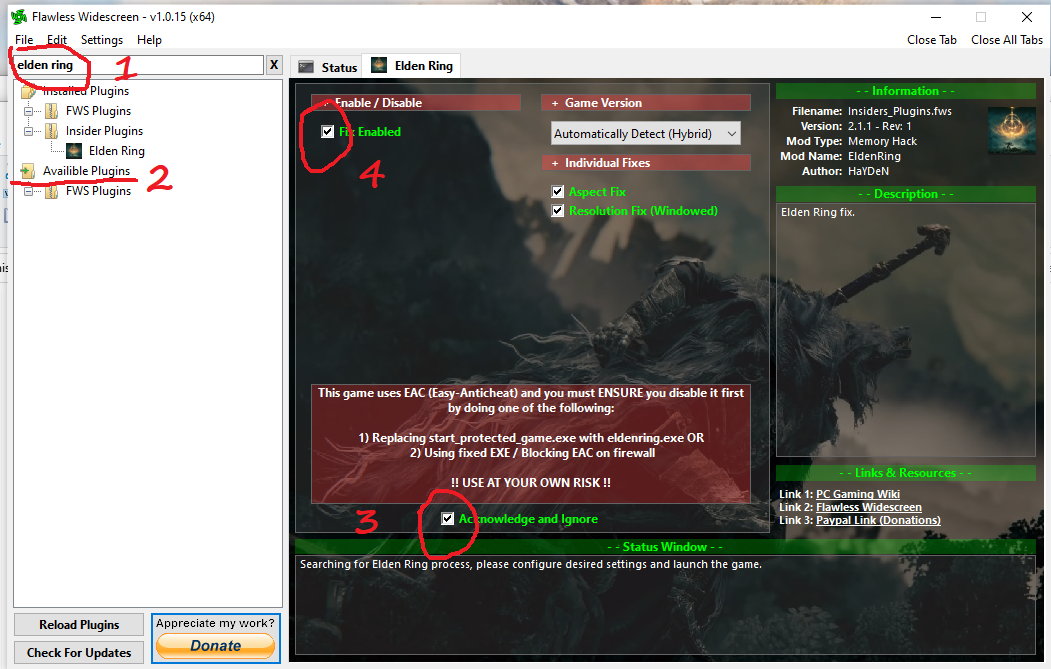Close the Flawless Widescreen window
1051x669 pixels.
(1027, 17)
